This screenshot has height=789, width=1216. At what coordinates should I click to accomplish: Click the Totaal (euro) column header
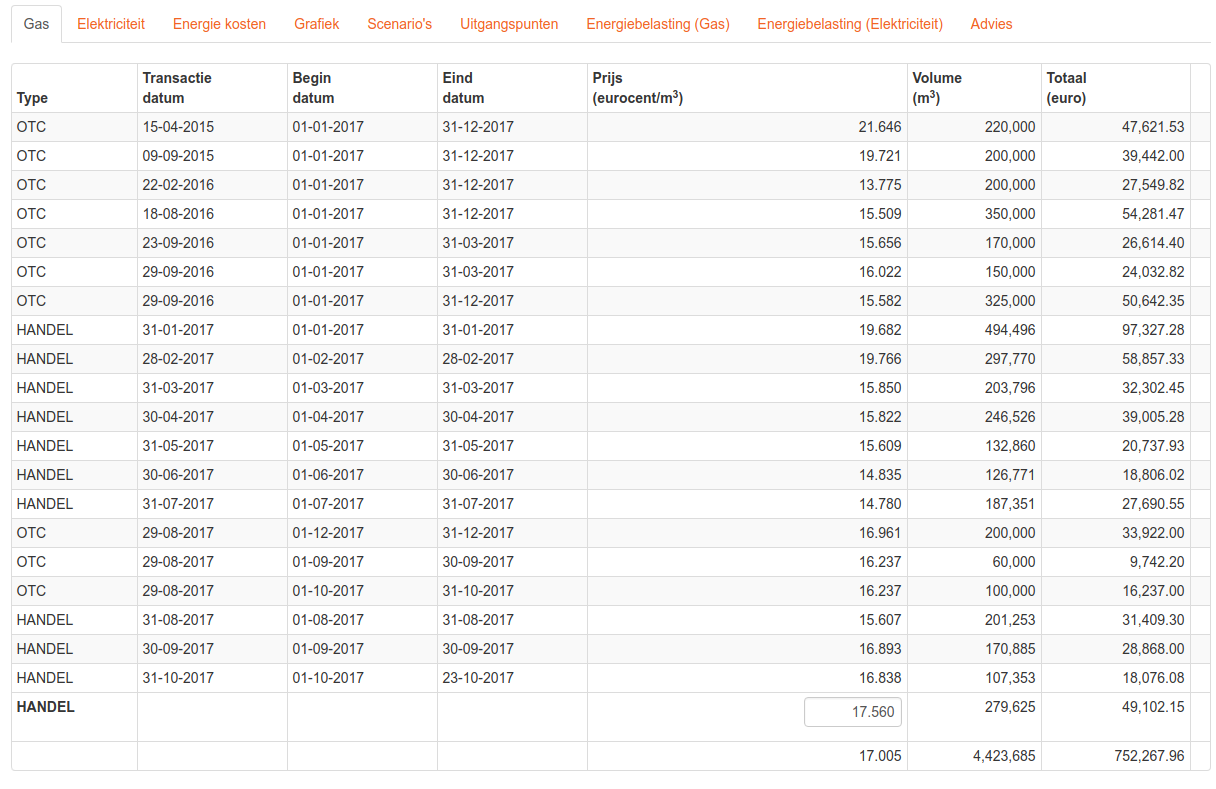[x=1066, y=88]
